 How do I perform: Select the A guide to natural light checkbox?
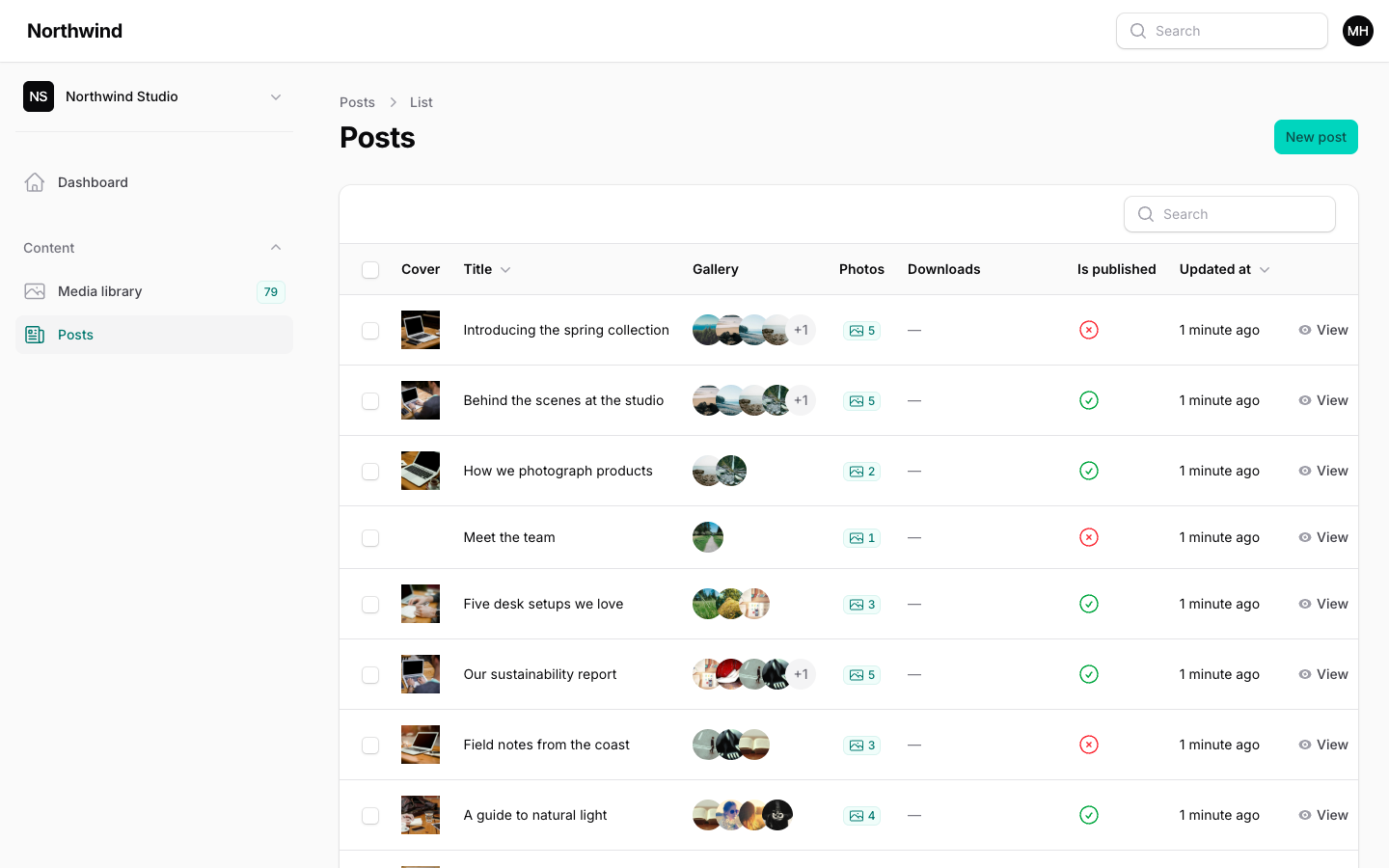[370, 816]
